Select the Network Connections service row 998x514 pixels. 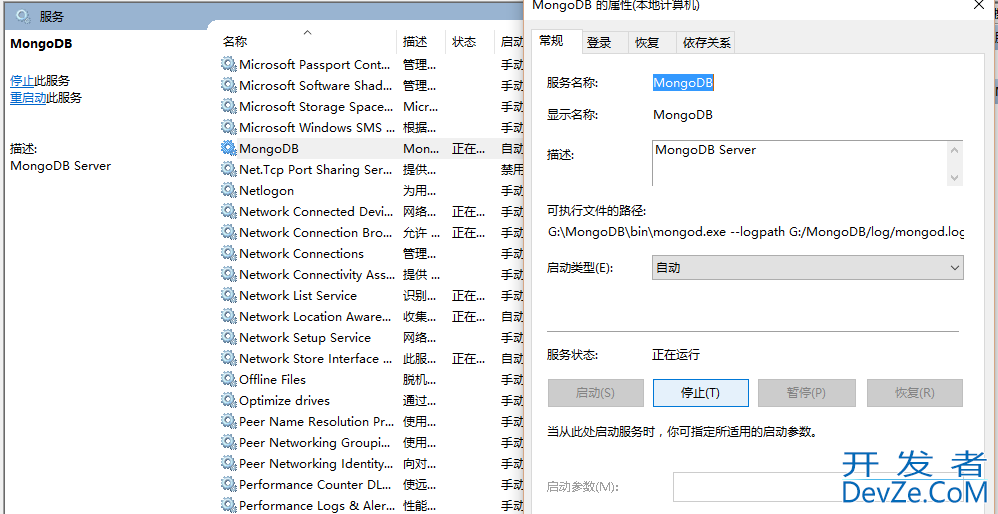372,253
